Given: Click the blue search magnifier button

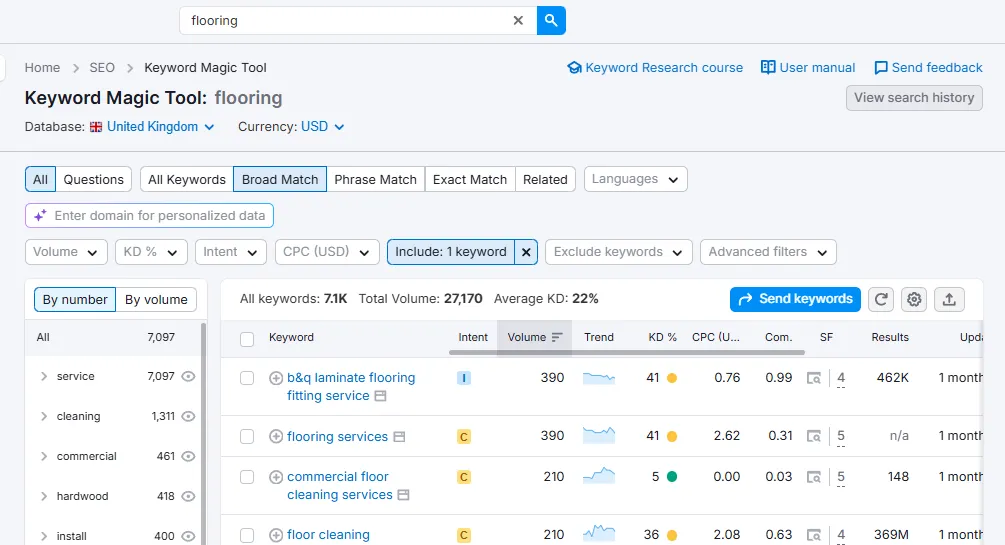Looking at the screenshot, I should 551,21.
